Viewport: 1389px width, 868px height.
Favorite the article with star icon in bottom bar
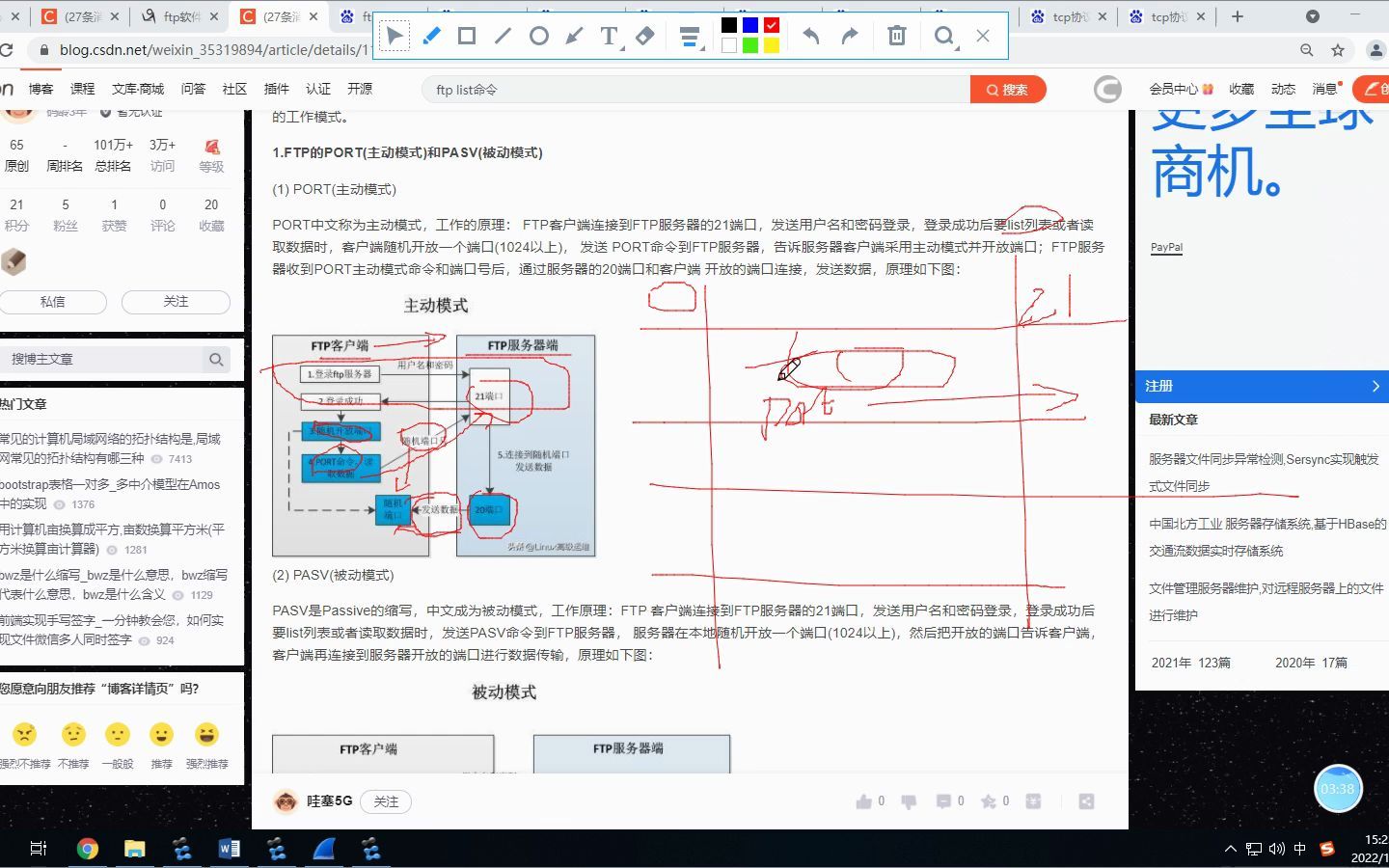(989, 801)
